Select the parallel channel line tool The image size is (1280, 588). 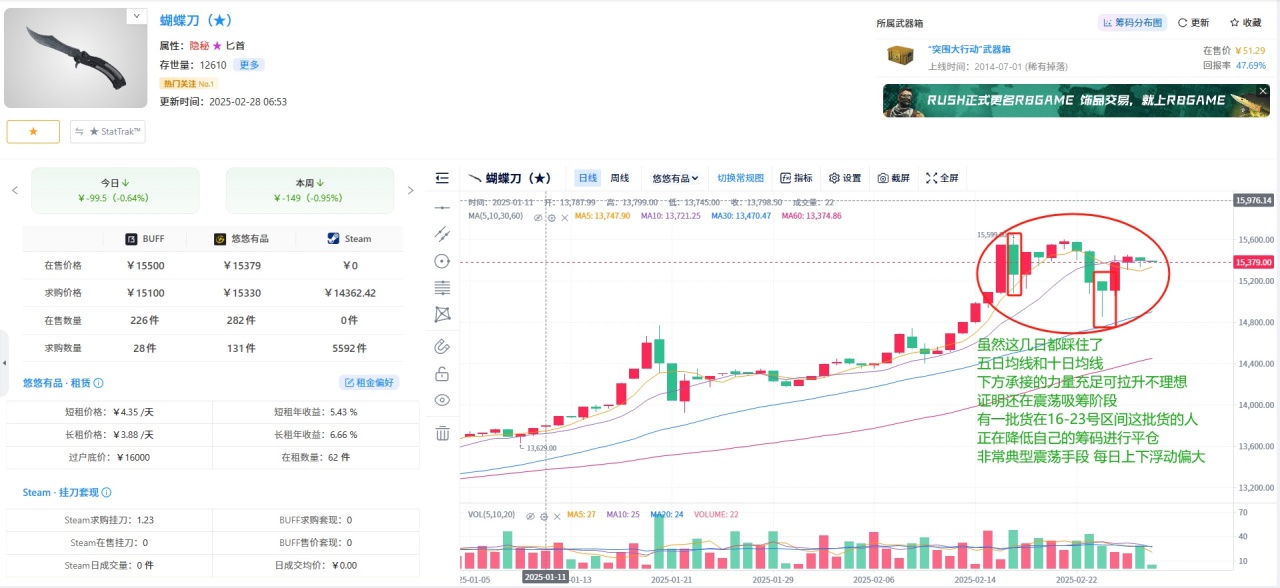[443, 233]
